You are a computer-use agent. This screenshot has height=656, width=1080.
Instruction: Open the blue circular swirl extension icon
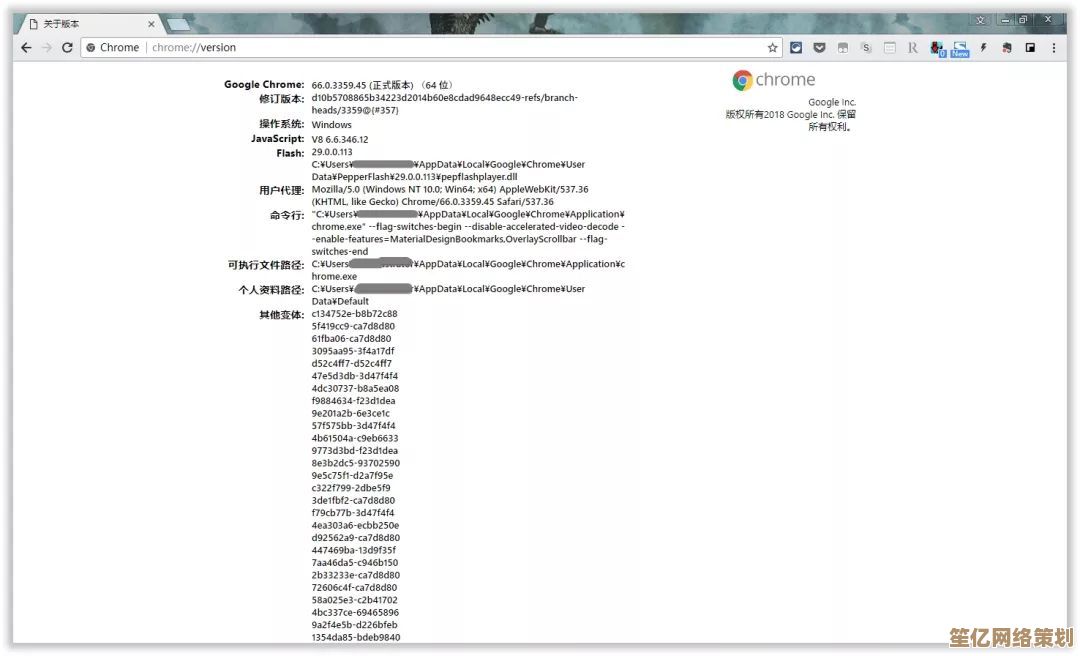point(796,48)
